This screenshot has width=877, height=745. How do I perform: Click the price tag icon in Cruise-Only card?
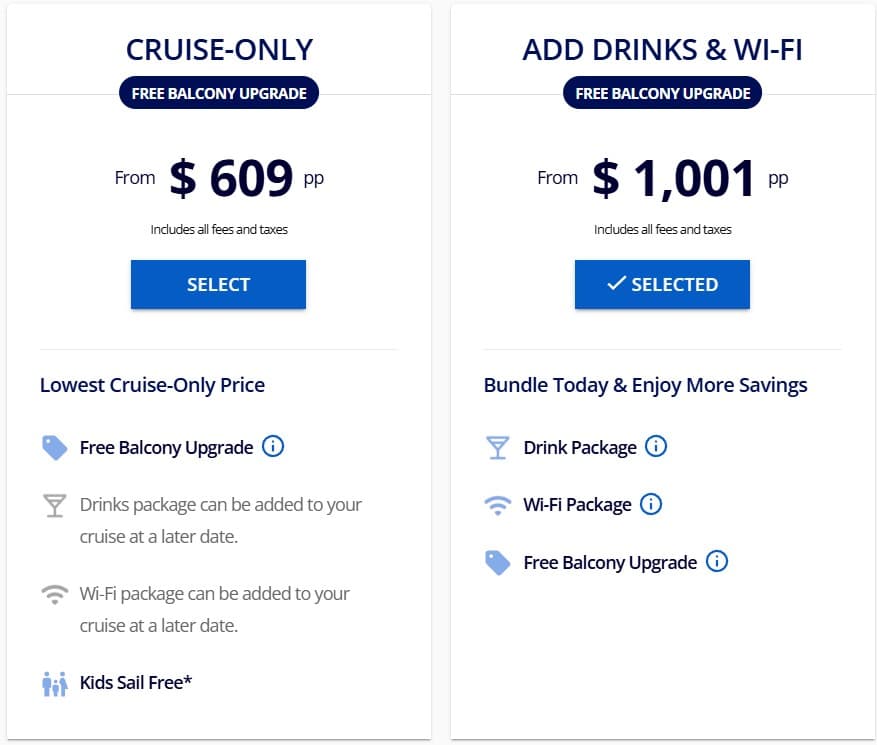click(x=55, y=447)
